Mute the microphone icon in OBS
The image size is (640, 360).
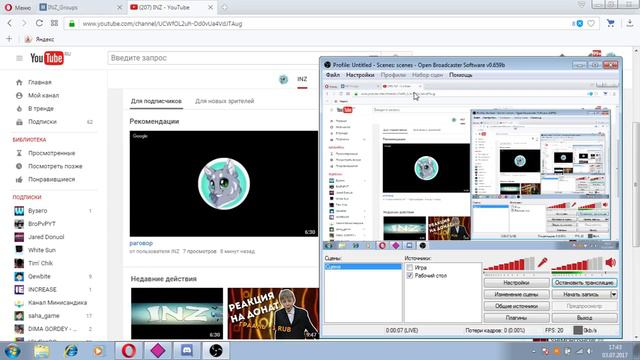tap(542, 262)
